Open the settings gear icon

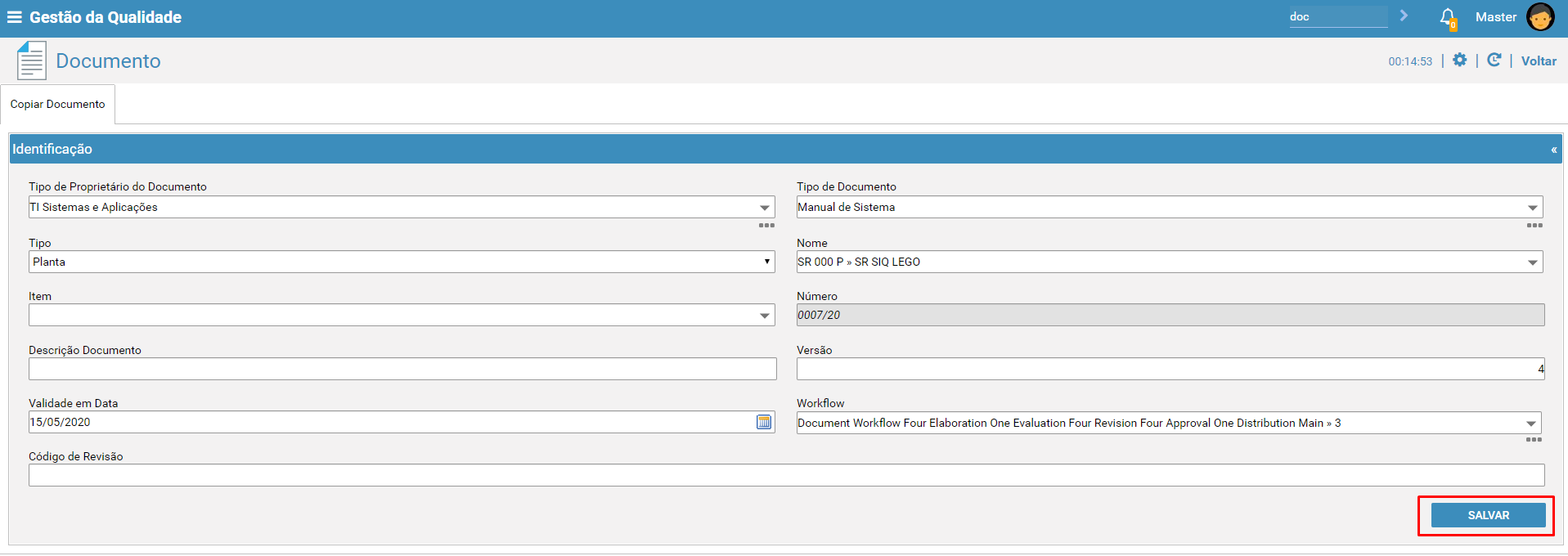(1459, 60)
